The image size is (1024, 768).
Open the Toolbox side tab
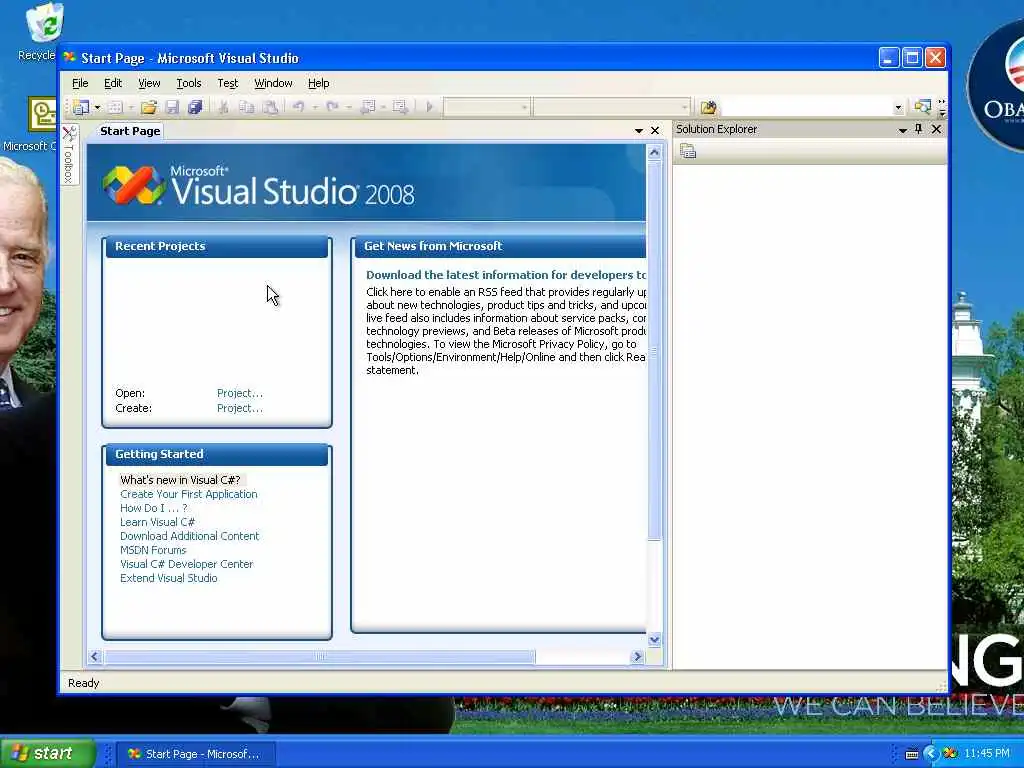[69, 155]
